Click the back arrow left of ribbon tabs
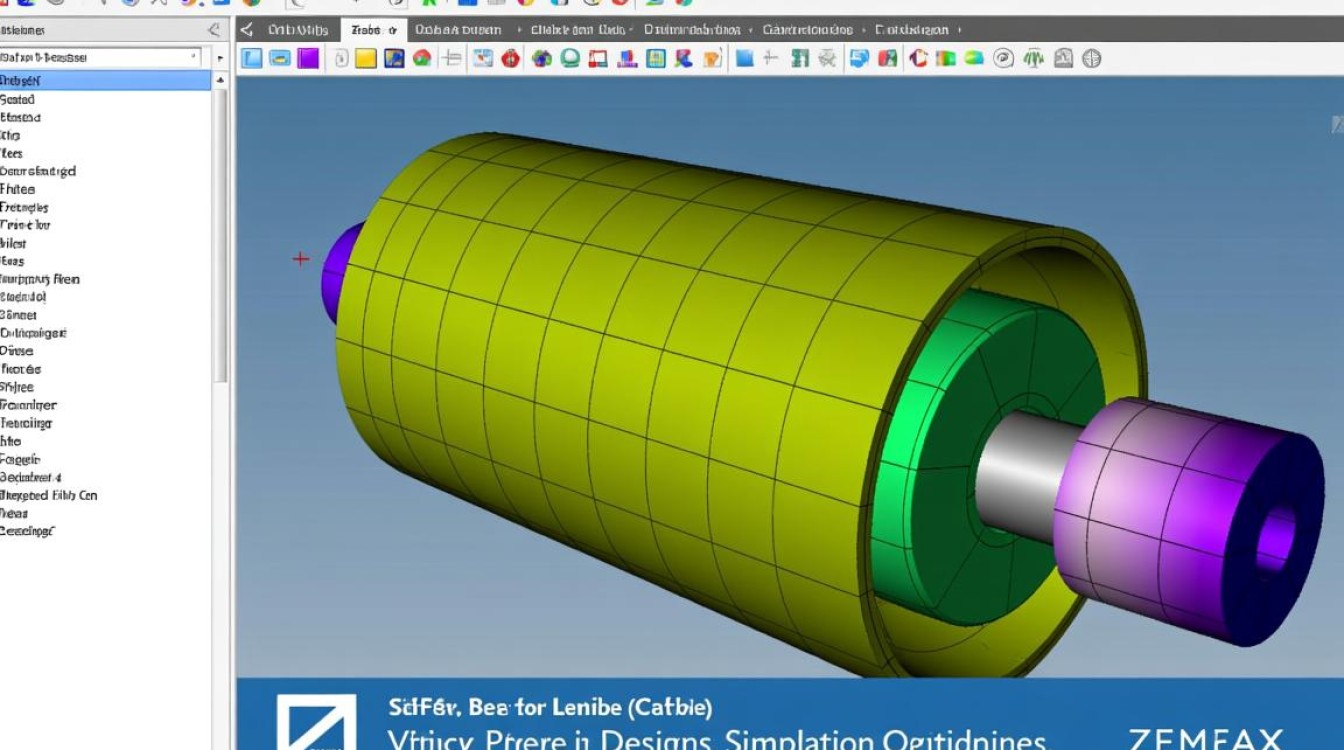This screenshot has width=1344, height=750. [247, 31]
